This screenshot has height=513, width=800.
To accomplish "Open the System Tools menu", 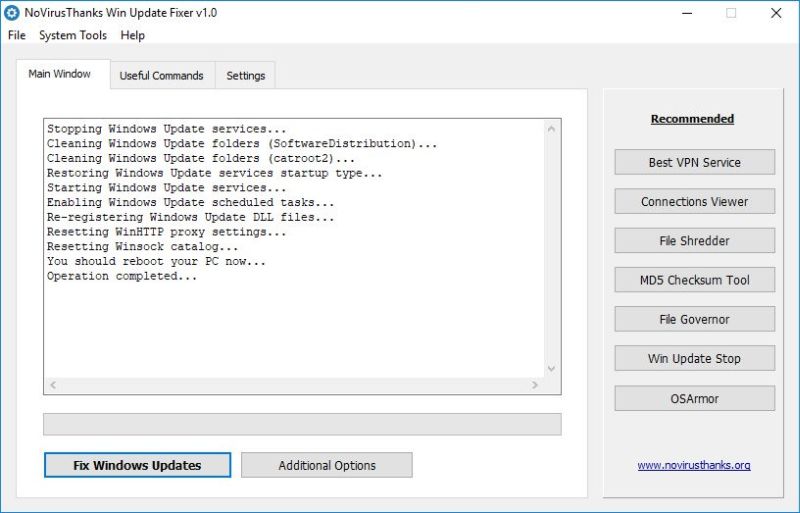I will click(x=73, y=35).
